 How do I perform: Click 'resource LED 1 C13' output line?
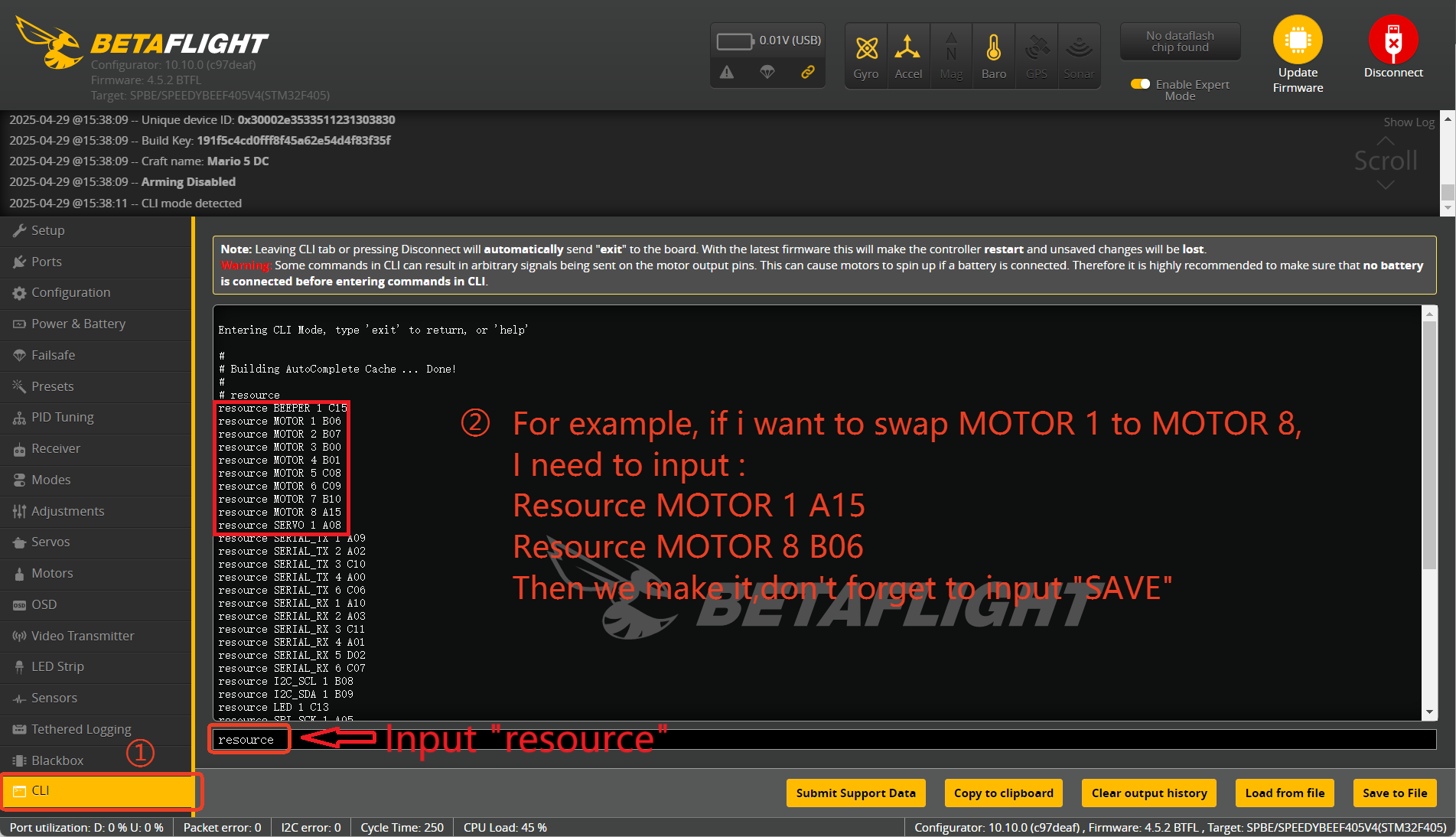click(273, 708)
